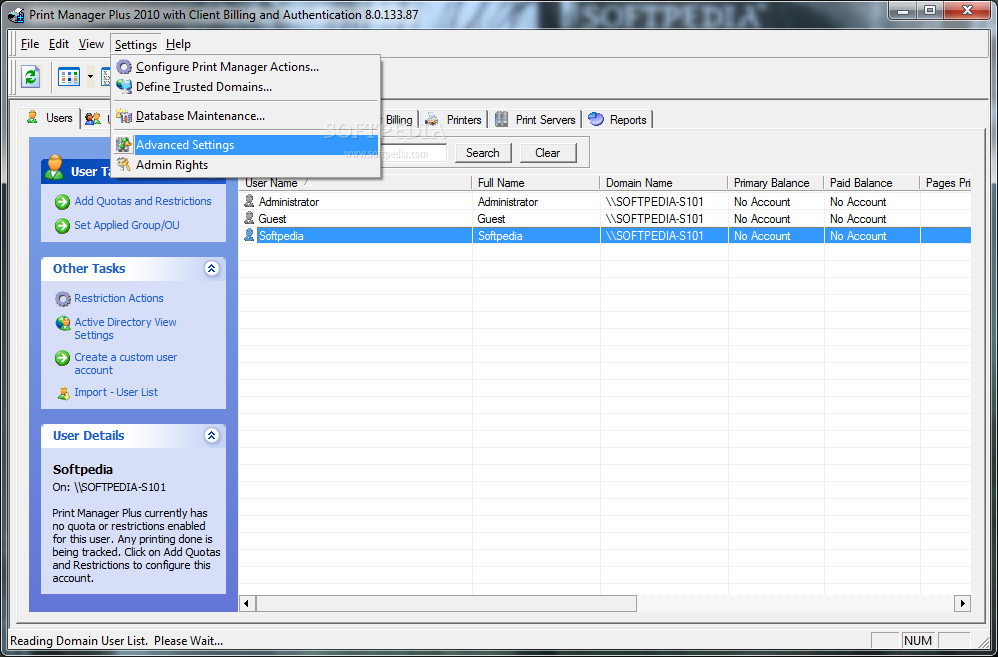
Task: Open Active Directory View Settings link
Action: click(x=125, y=328)
